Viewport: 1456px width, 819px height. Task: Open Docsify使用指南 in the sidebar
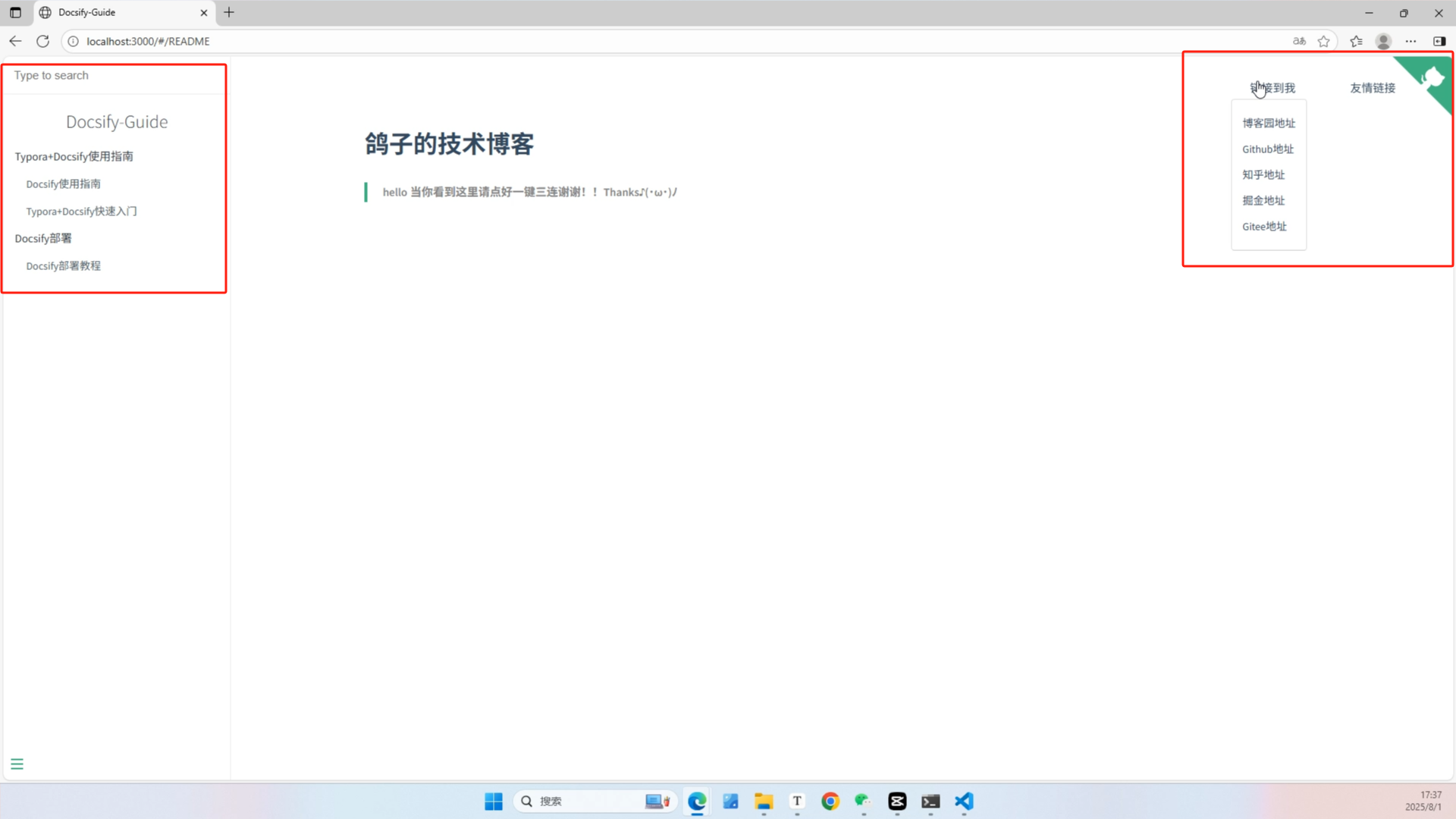click(x=63, y=184)
